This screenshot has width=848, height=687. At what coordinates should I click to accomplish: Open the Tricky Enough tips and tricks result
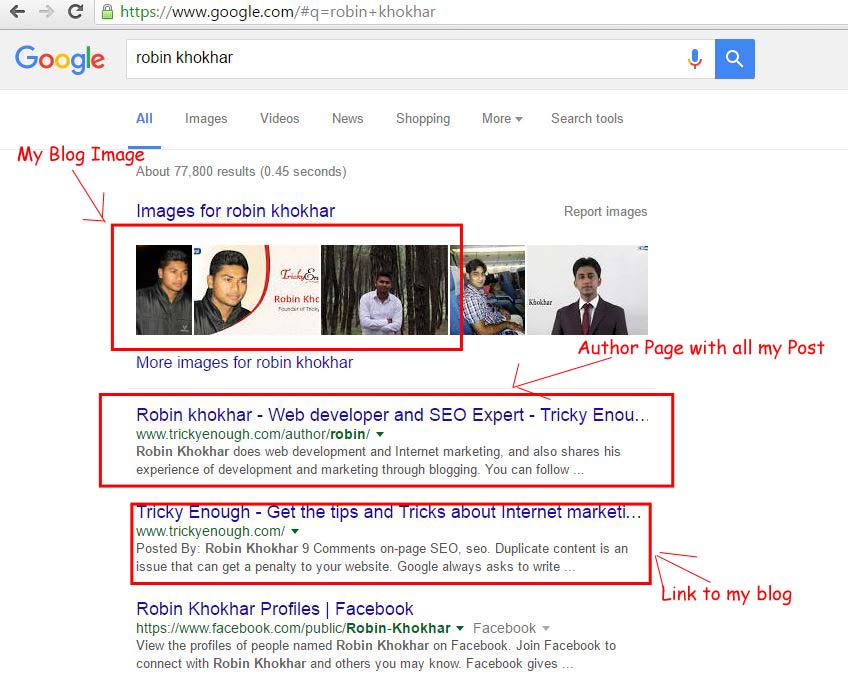[x=388, y=512]
